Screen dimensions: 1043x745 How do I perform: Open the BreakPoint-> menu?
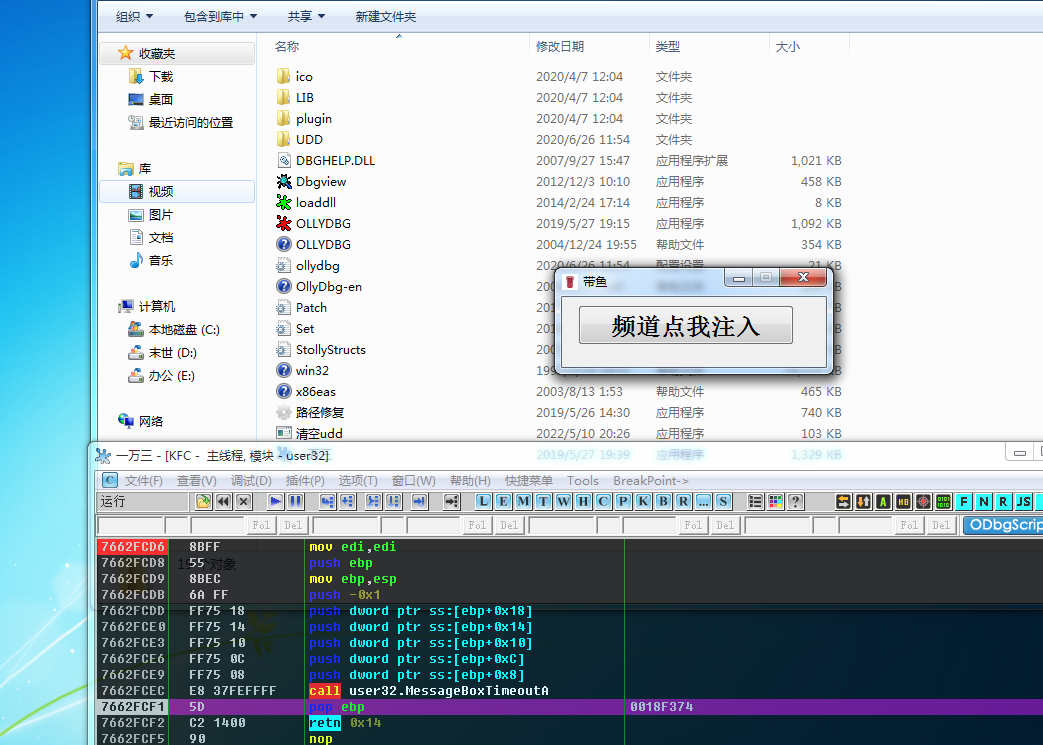651,480
